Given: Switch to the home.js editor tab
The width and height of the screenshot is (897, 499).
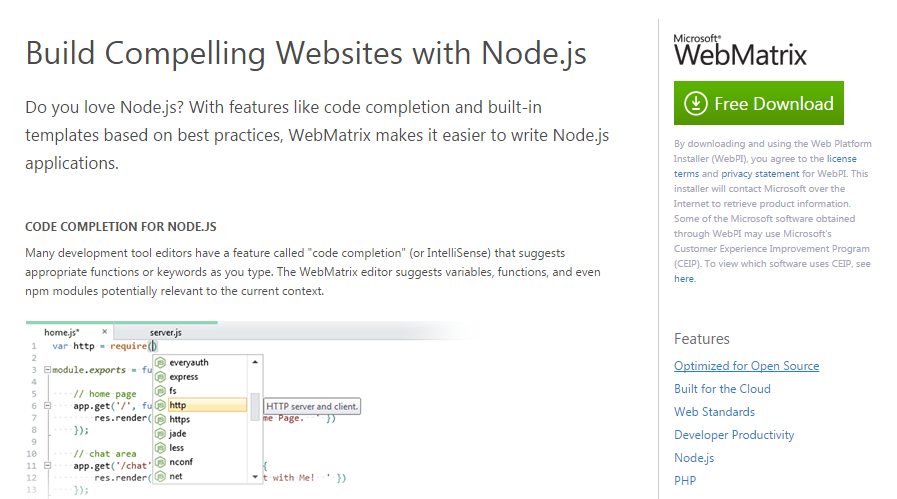Looking at the screenshot, I should (x=62, y=332).
